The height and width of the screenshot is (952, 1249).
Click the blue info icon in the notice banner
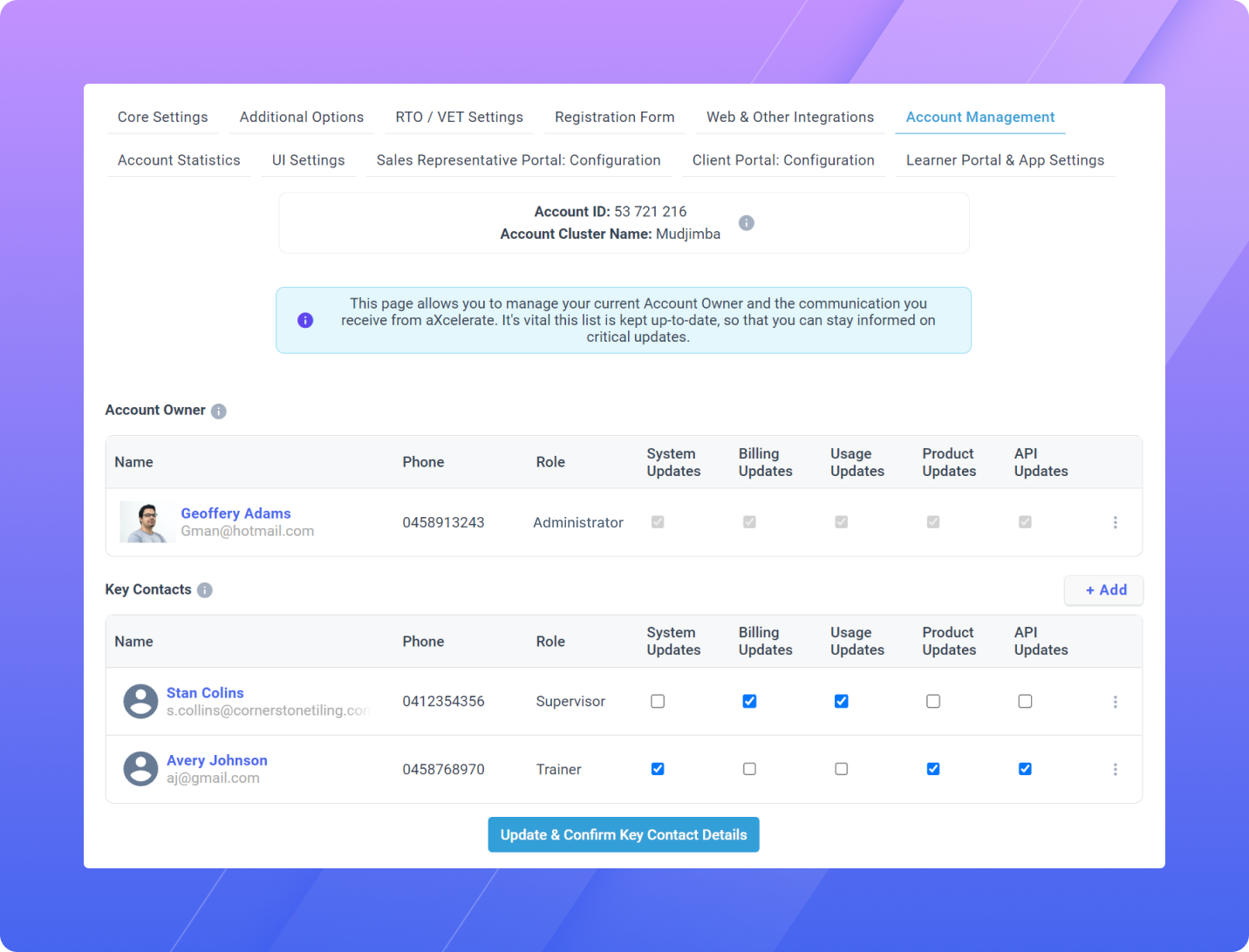305,320
